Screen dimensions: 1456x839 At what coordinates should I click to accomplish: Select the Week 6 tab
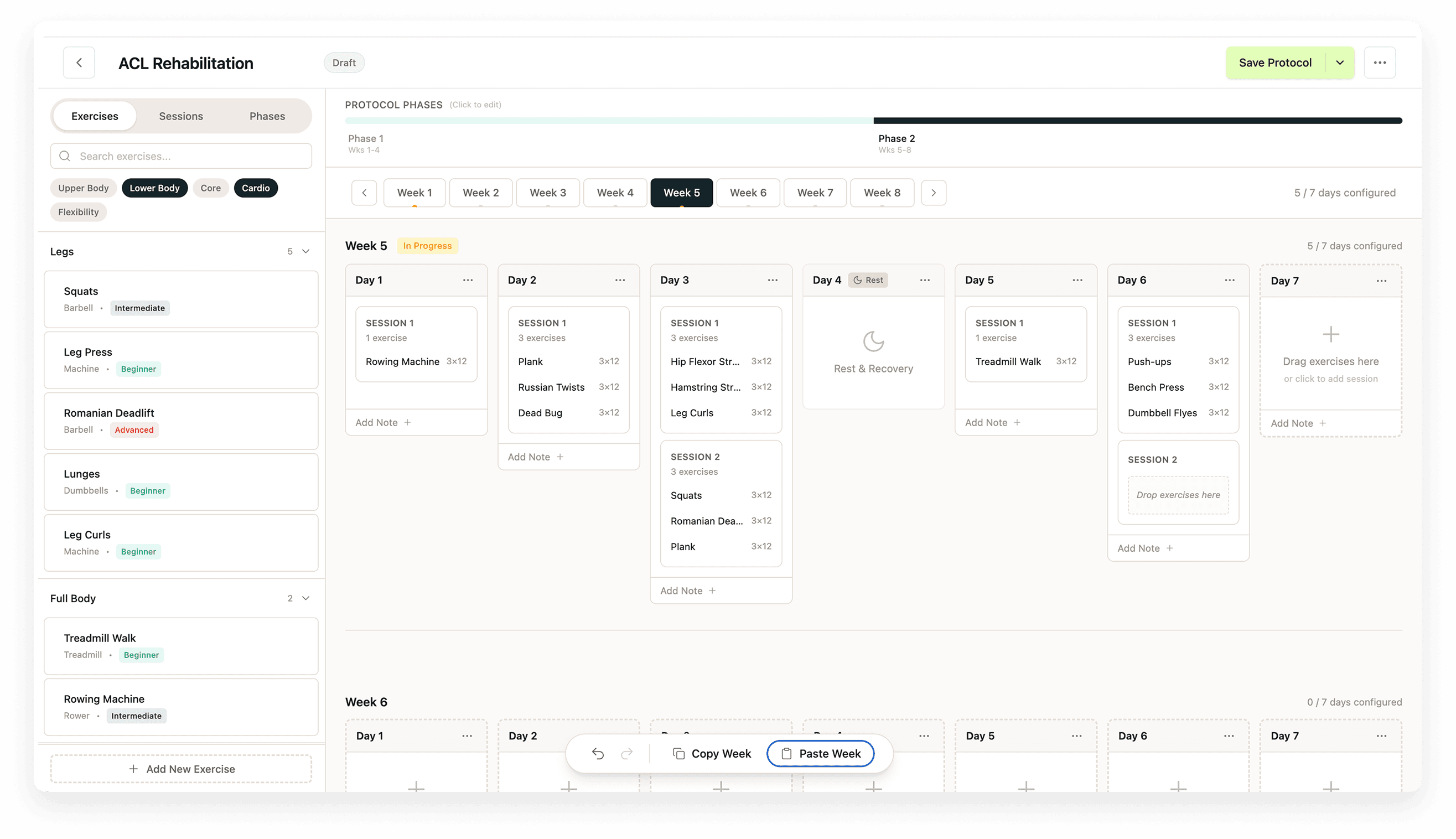(747, 193)
